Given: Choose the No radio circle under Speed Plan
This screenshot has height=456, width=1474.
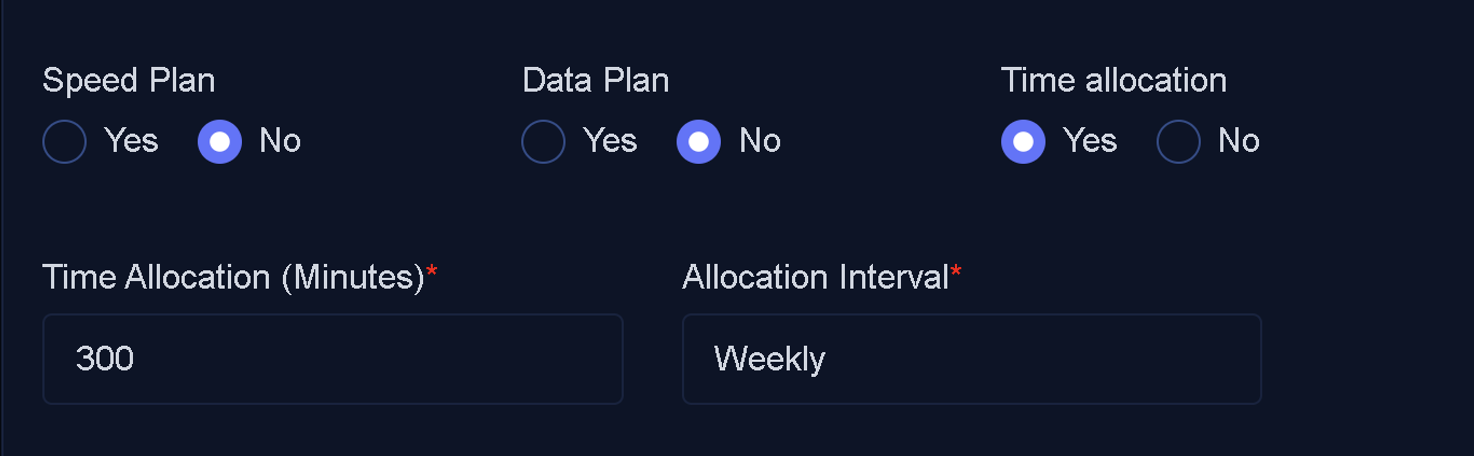Looking at the screenshot, I should 220,141.
